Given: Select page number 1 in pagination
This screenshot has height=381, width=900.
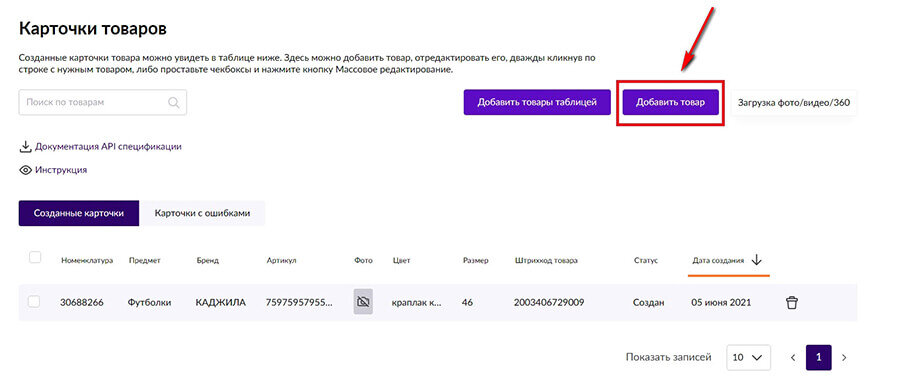Looking at the screenshot, I should point(818,357).
